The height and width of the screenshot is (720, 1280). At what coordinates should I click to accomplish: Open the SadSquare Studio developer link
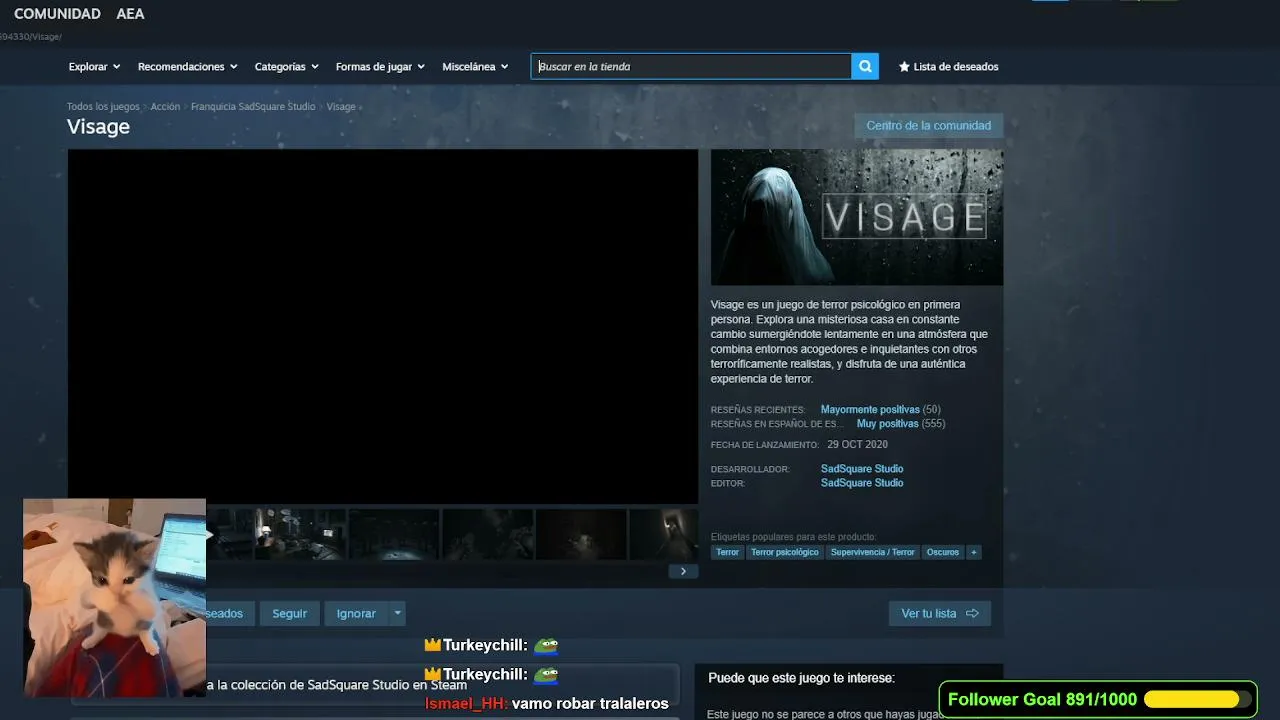[x=862, y=469]
